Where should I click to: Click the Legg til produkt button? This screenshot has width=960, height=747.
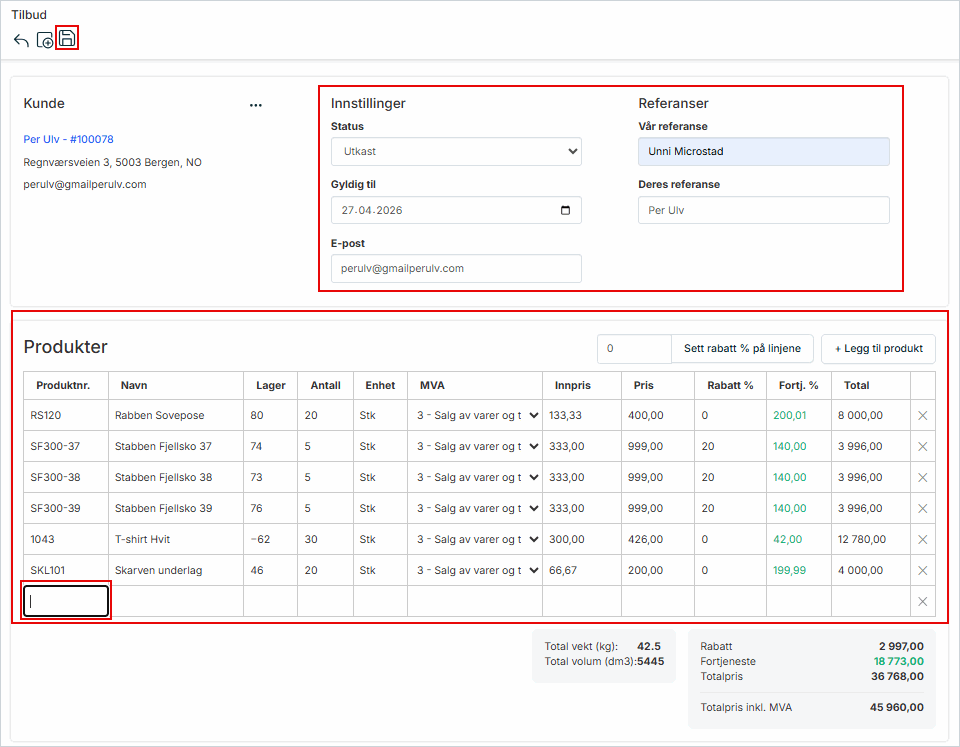(878, 349)
